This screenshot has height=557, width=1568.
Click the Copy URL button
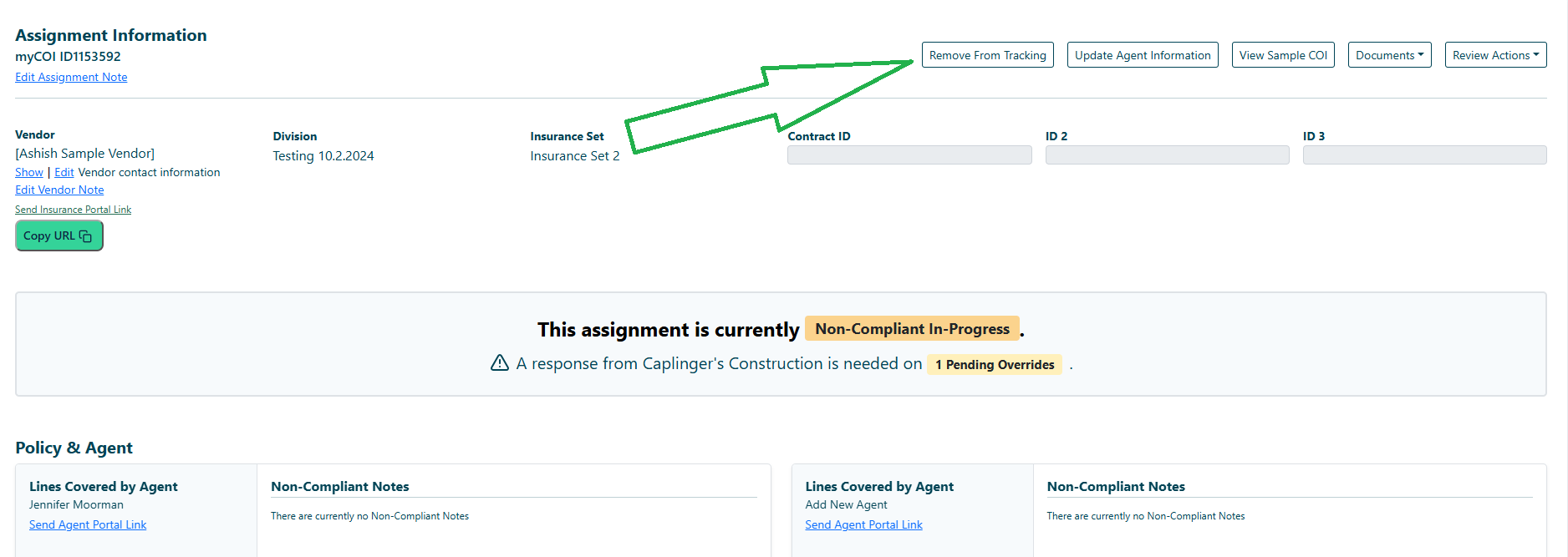click(x=59, y=235)
